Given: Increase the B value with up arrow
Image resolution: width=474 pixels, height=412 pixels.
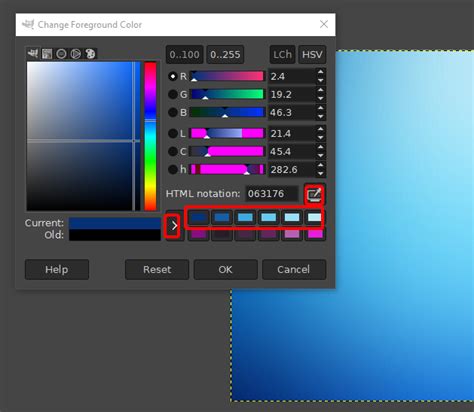Looking at the screenshot, I should pyautogui.click(x=320, y=108).
